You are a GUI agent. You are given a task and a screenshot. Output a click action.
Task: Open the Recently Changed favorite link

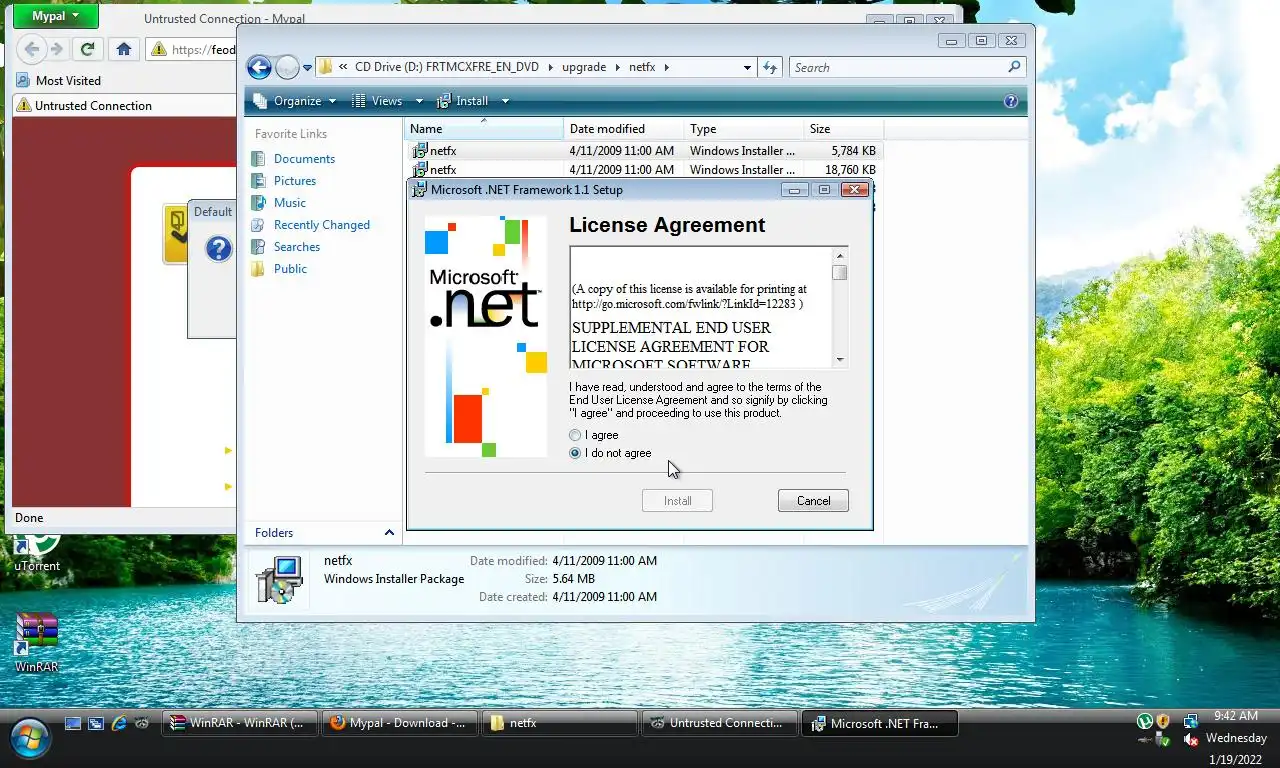pos(322,225)
